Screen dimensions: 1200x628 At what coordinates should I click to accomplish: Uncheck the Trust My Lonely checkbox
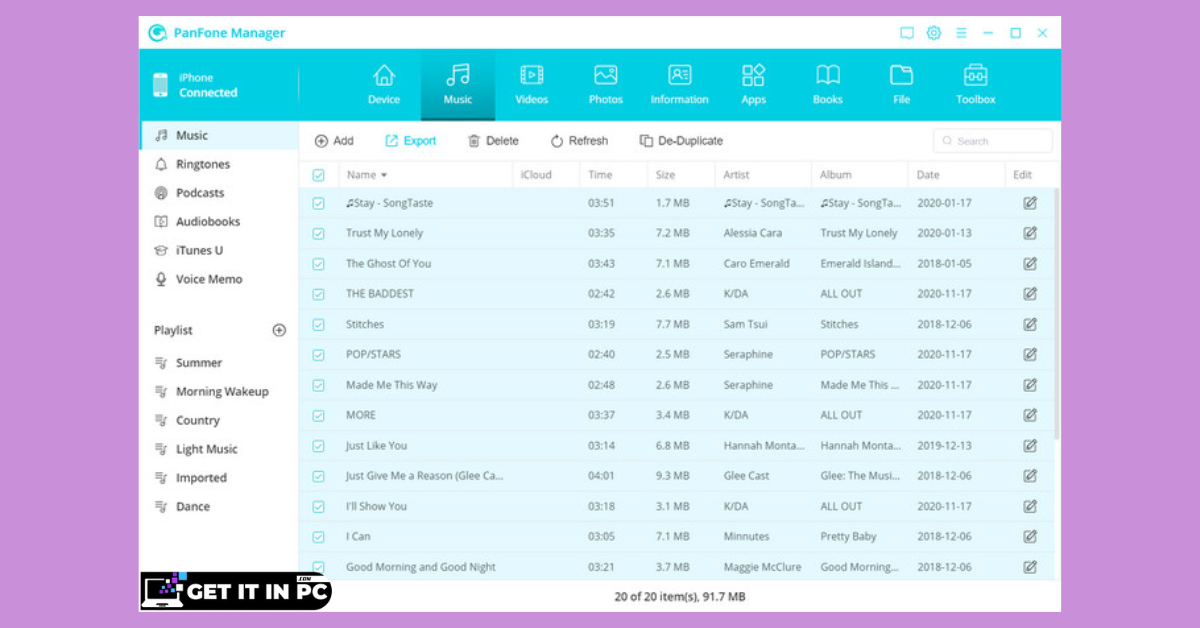pyautogui.click(x=319, y=233)
